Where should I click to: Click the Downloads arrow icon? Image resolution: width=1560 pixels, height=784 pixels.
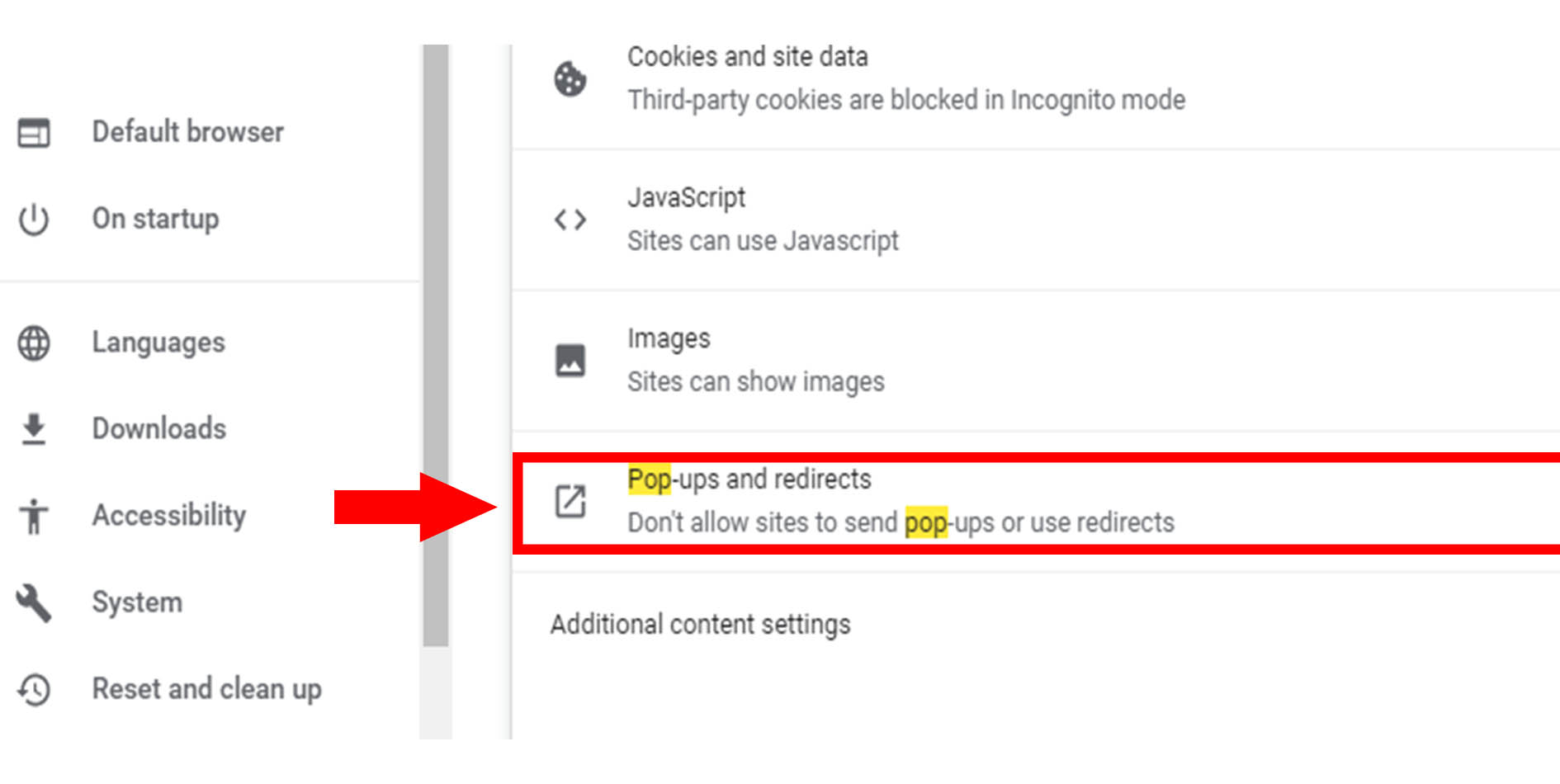click(34, 429)
